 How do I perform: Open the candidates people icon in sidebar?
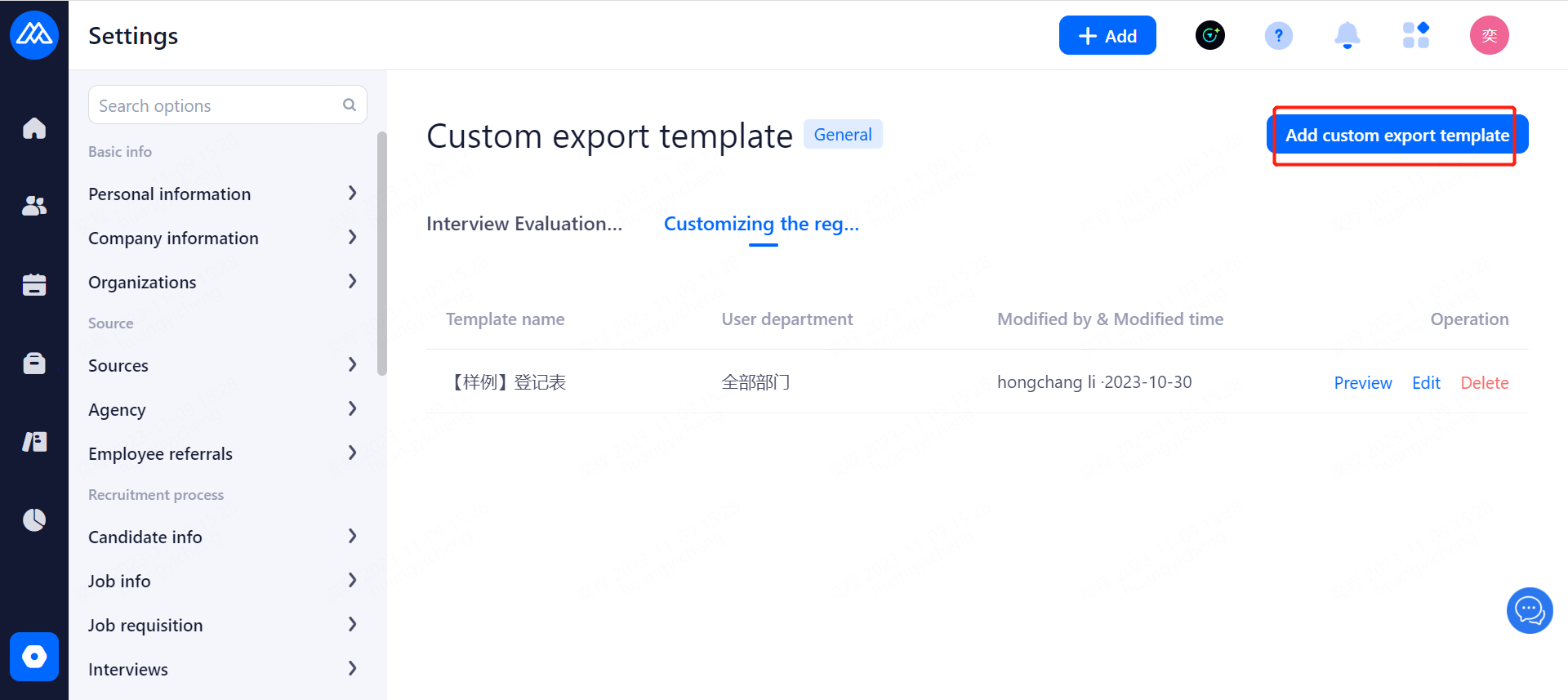pyautogui.click(x=34, y=206)
